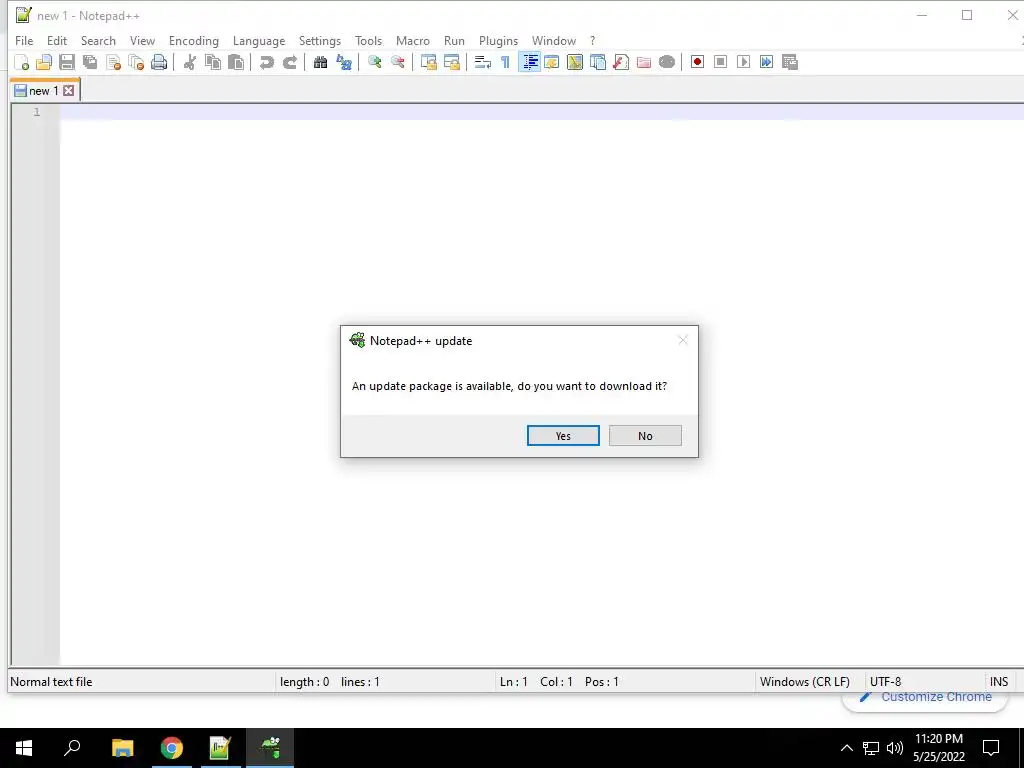Click Run Macro Multiple Times icon
This screenshot has height=768, width=1024.
pyautogui.click(x=767, y=63)
